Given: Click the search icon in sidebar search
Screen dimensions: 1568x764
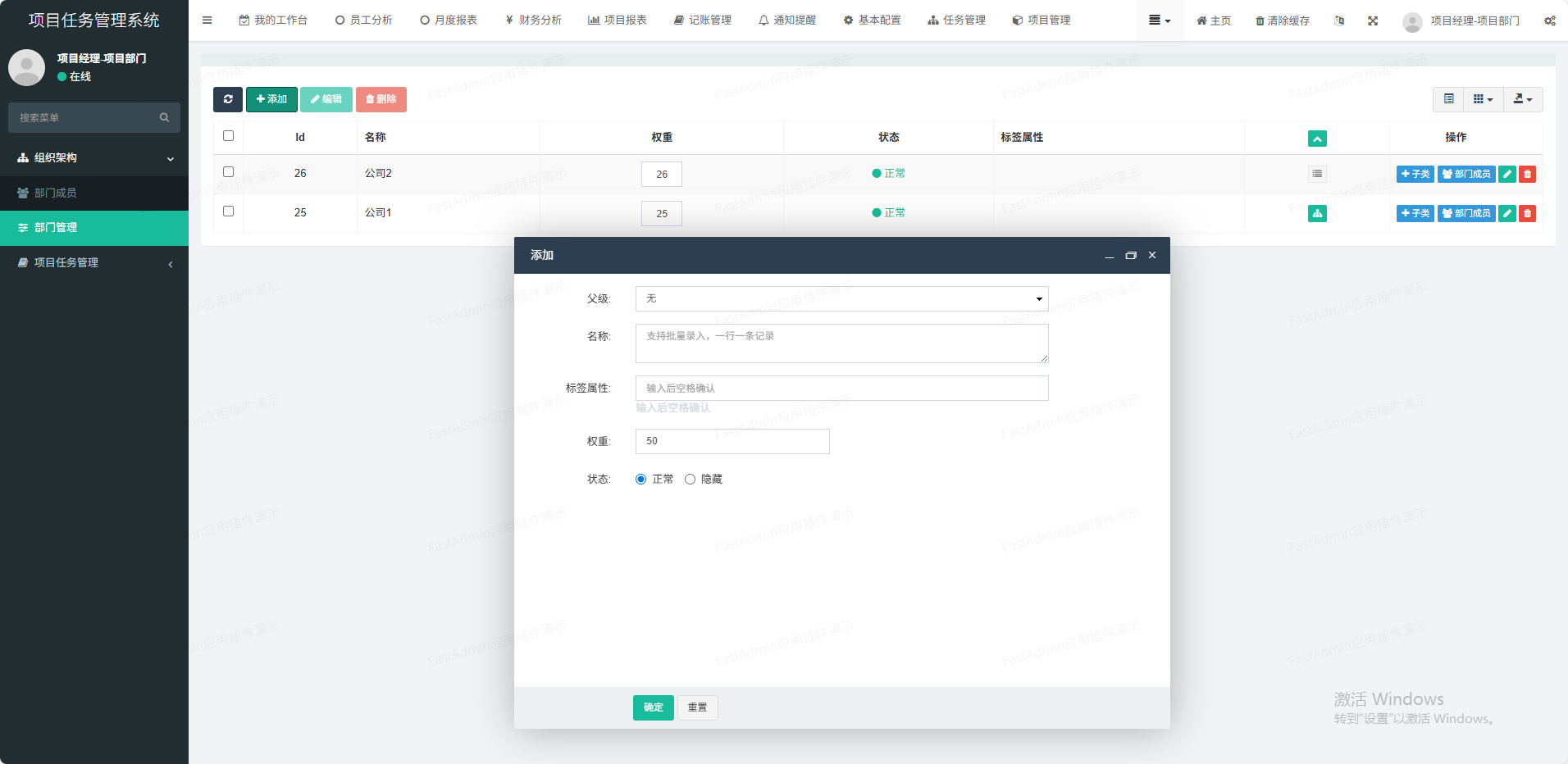Looking at the screenshot, I should (164, 118).
